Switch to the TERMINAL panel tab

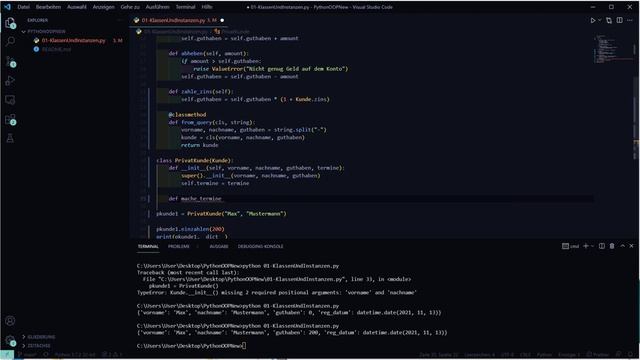148,247
